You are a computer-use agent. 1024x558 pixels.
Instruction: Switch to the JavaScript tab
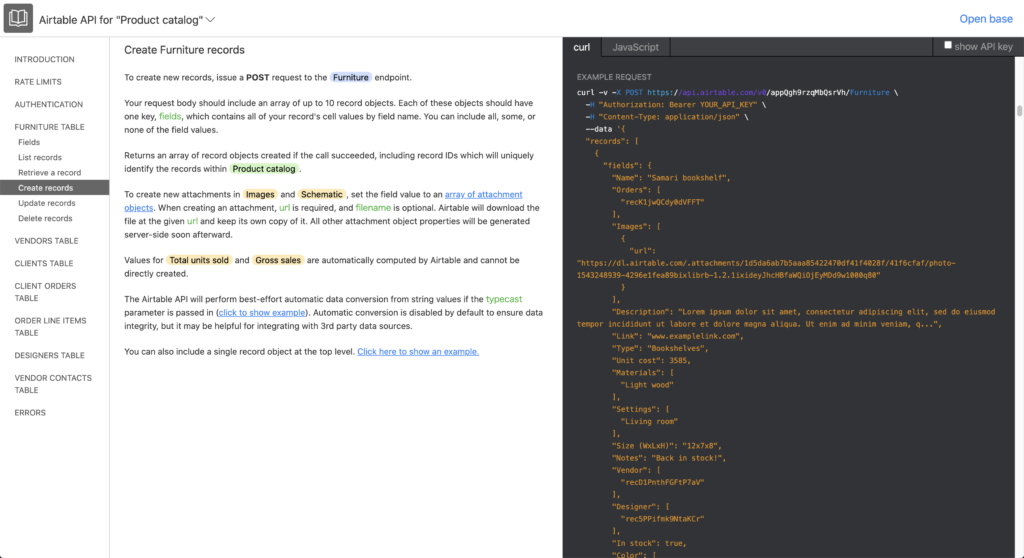(x=635, y=47)
